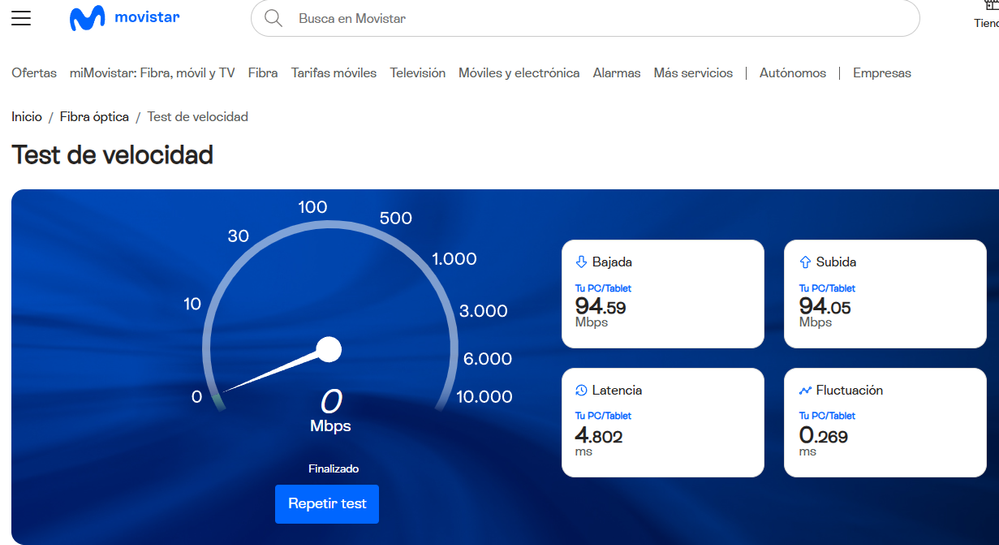Click the Bajada download arrow icon
The image size is (999, 545).
click(x=581, y=262)
